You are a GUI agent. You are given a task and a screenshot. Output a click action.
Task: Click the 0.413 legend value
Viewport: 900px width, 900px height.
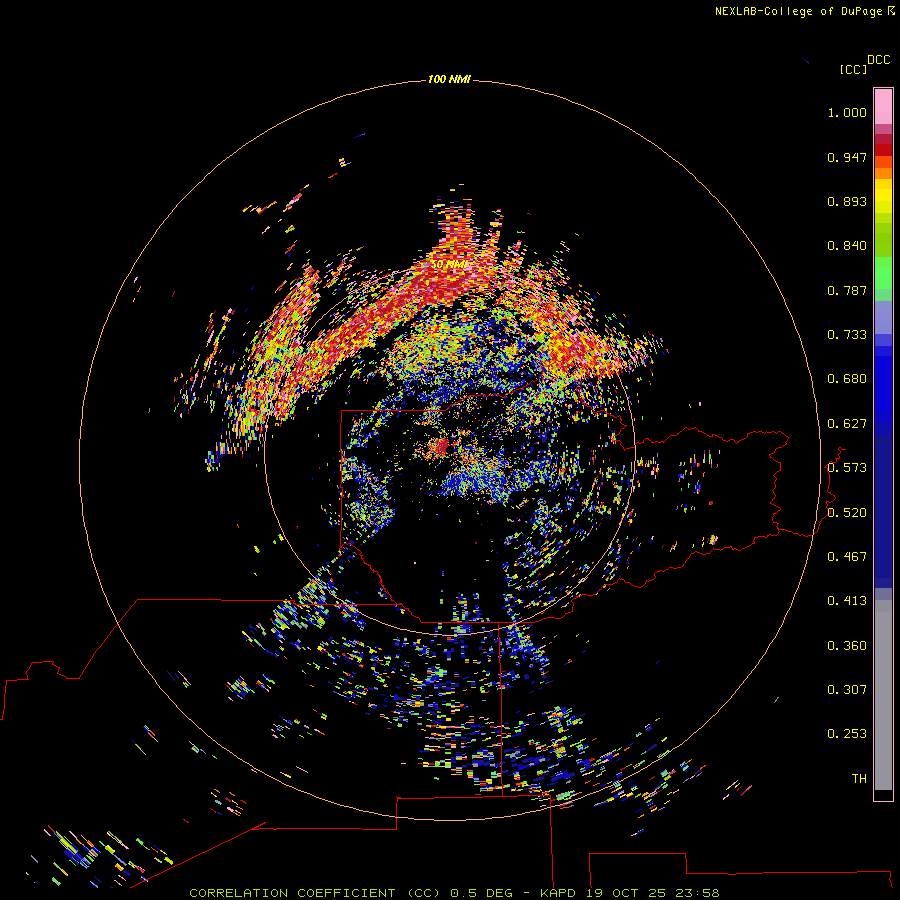pos(847,601)
